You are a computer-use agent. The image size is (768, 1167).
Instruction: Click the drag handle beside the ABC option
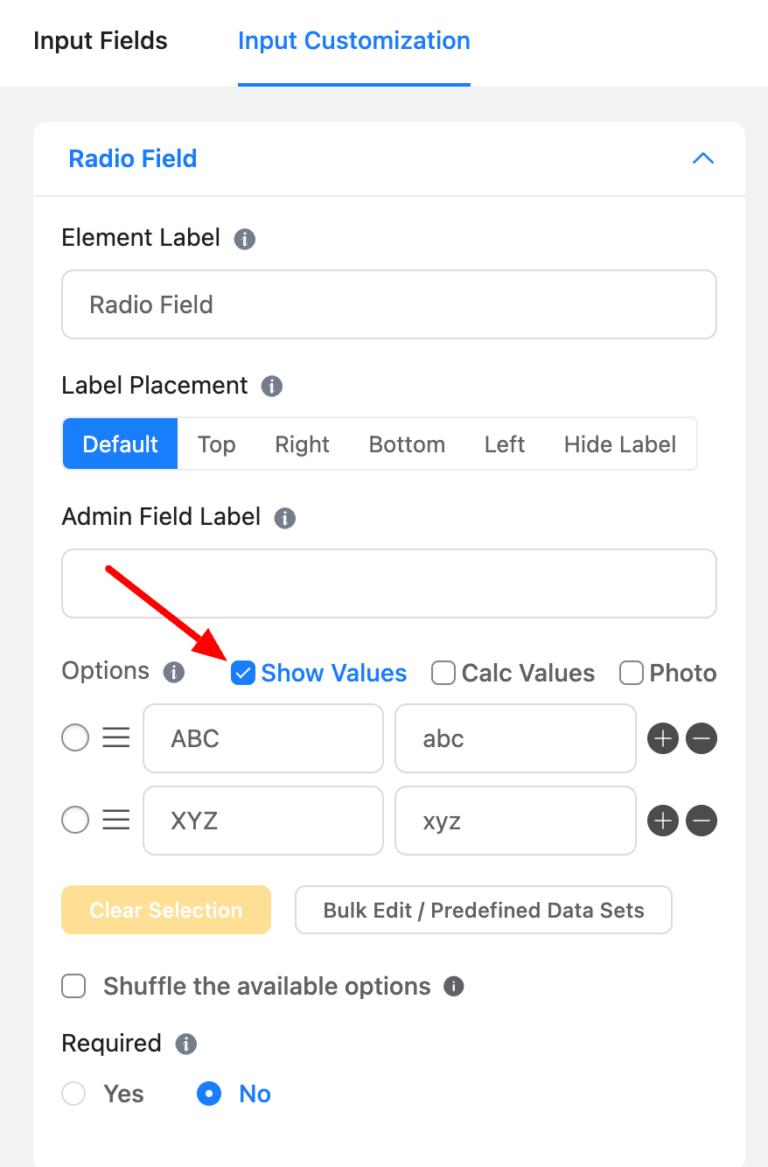[117, 737]
